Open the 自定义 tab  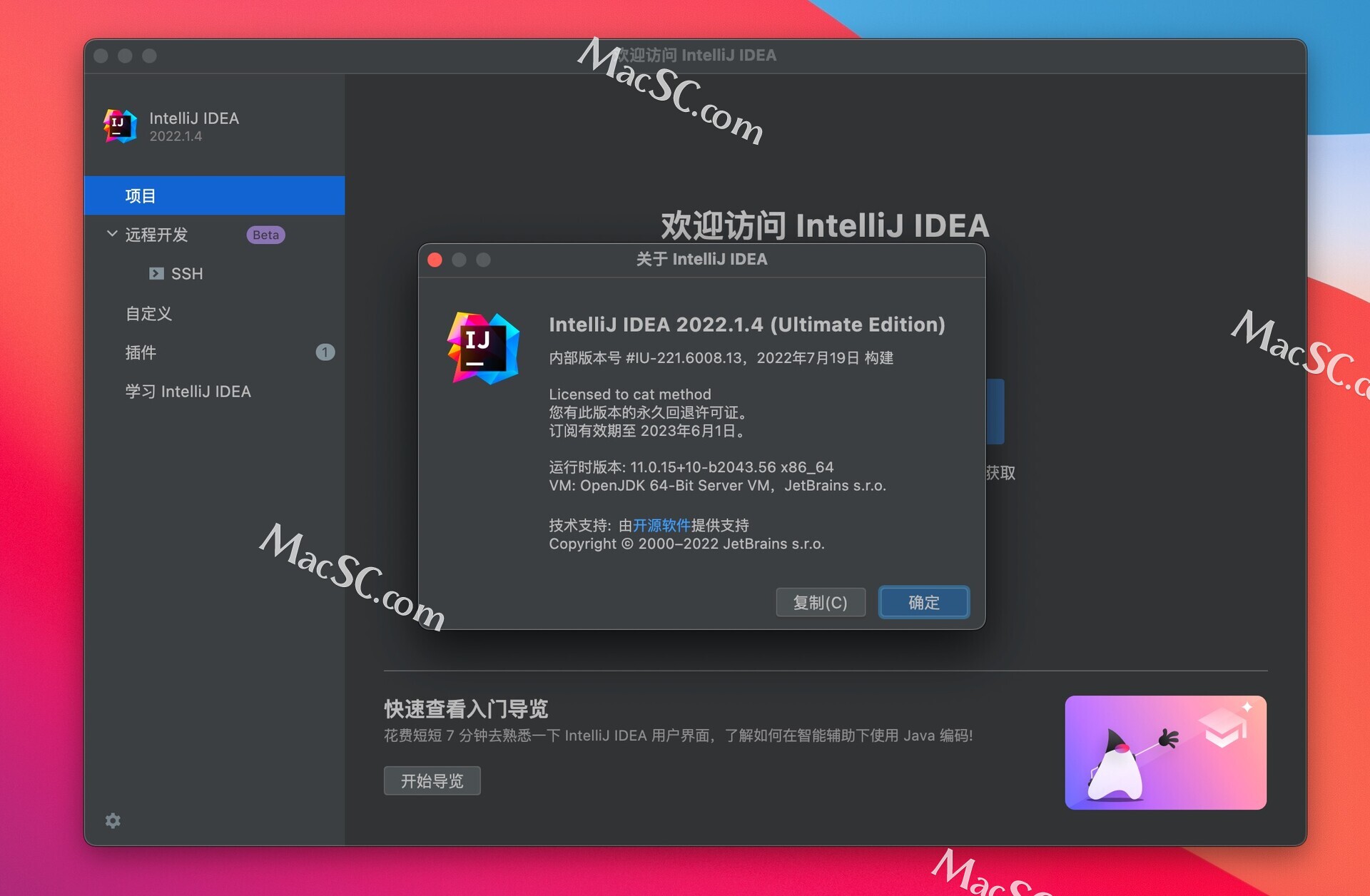(148, 313)
